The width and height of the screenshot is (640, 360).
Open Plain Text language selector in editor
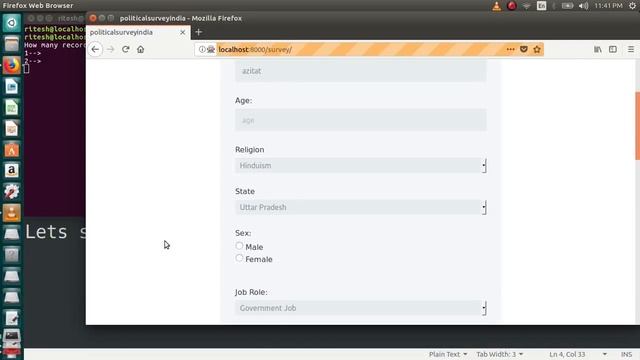click(x=448, y=354)
